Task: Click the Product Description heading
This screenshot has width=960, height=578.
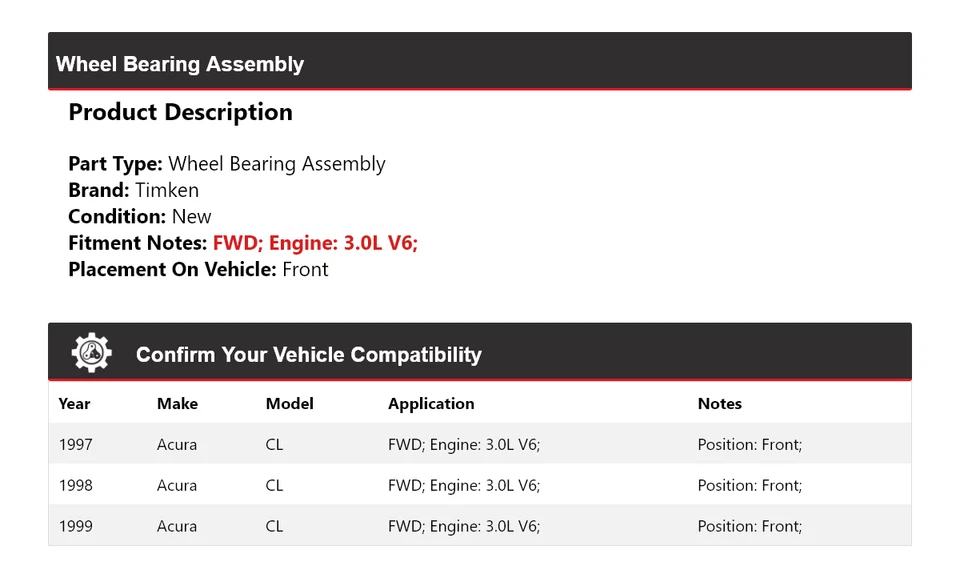Action: tap(180, 112)
